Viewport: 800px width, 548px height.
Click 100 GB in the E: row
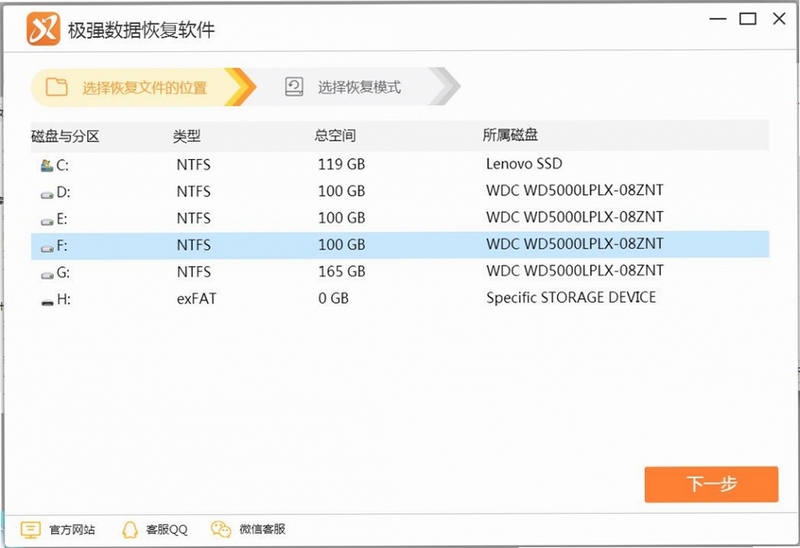point(341,218)
